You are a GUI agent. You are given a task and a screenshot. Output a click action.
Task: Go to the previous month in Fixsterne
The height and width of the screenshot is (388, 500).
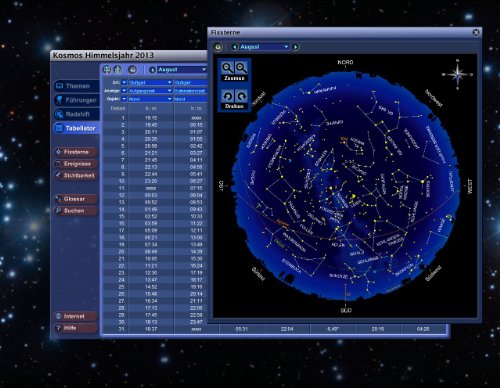point(235,47)
